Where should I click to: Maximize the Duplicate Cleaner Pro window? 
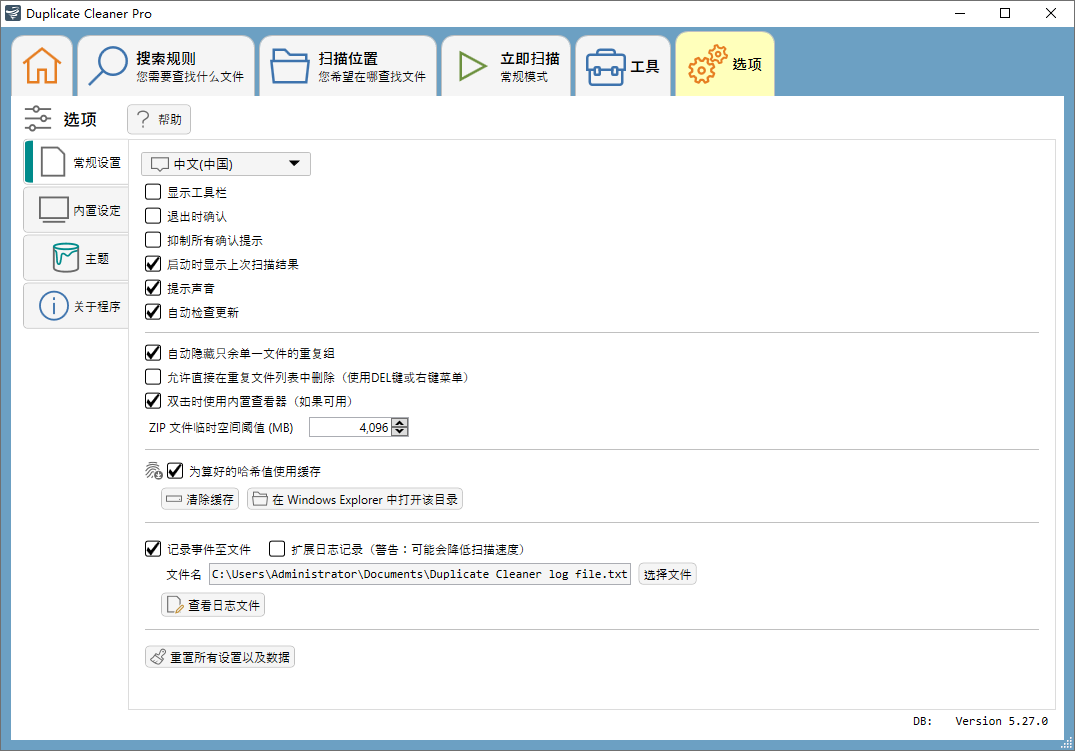tap(1005, 13)
